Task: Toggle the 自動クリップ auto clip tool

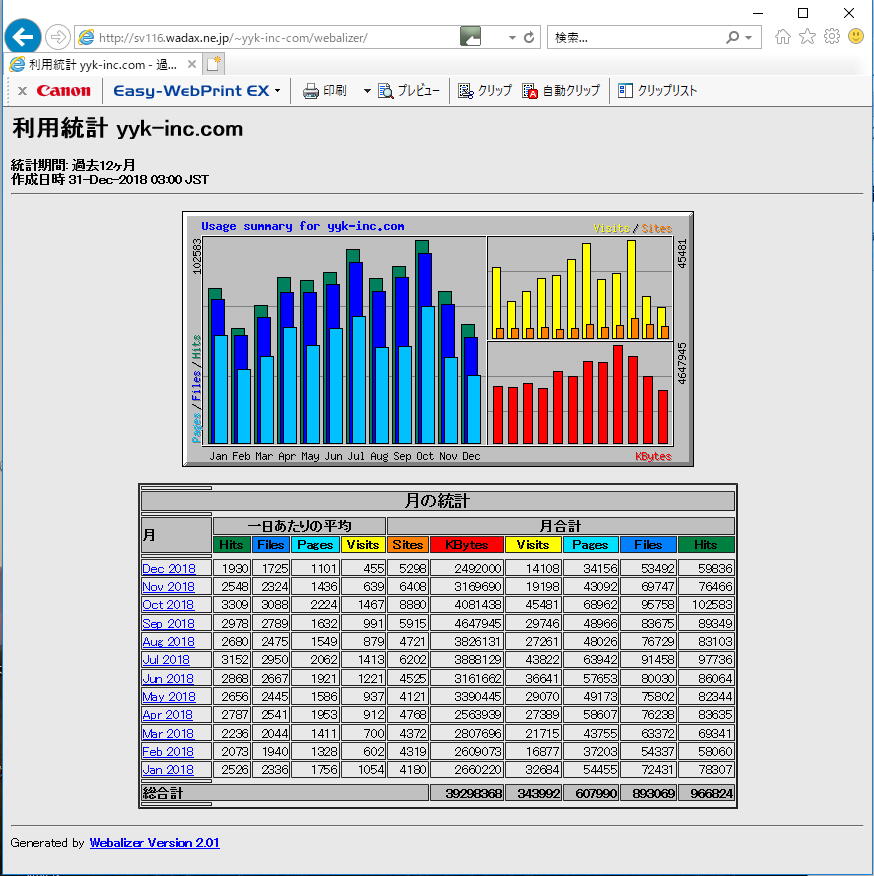Action: [561, 91]
